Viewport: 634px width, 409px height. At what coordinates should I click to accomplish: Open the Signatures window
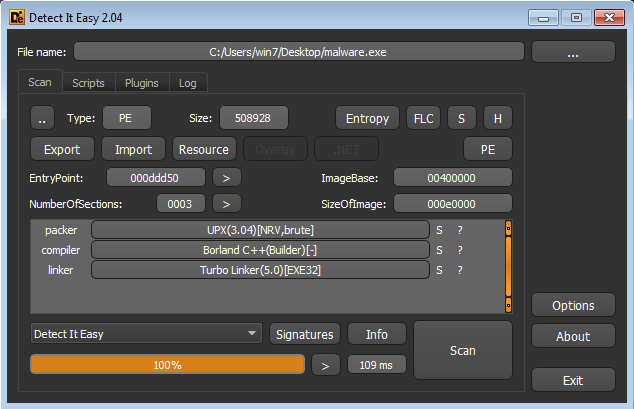tap(305, 334)
